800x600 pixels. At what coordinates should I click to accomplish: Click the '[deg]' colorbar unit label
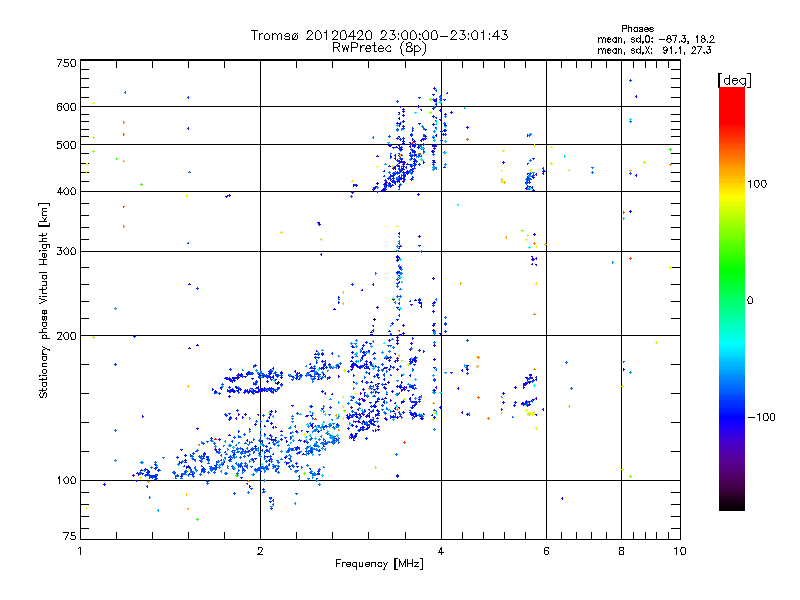pyautogui.click(x=734, y=80)
